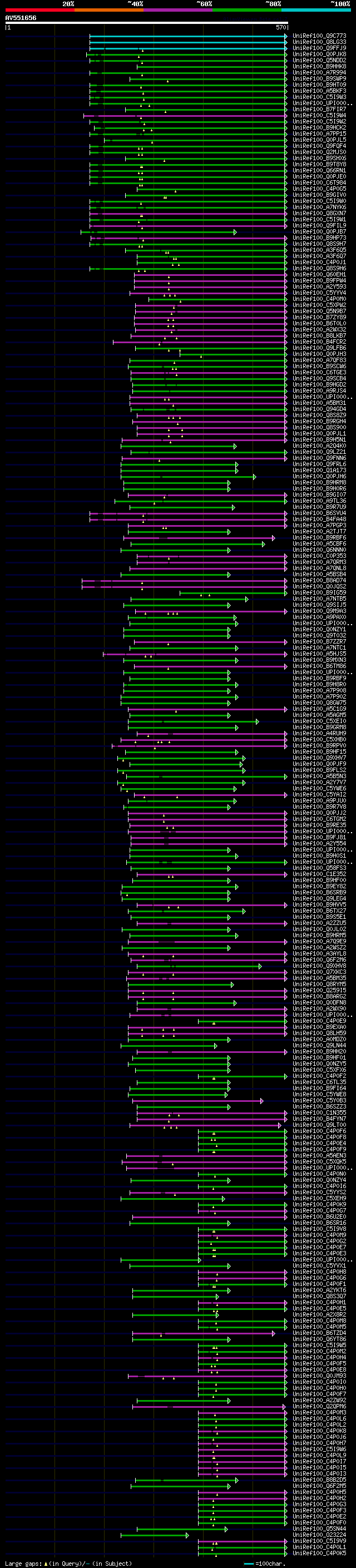Open hit label UniRef100_Q66RN1

(319, 170)
